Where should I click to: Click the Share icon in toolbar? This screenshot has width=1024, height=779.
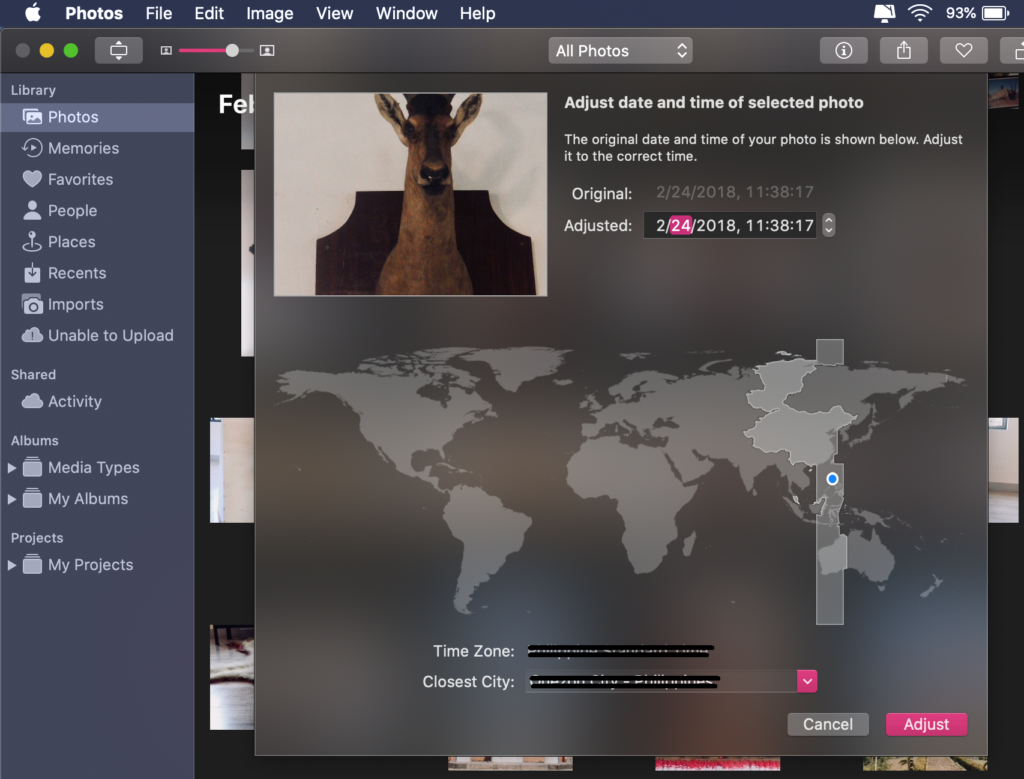(x=903, y=51)
